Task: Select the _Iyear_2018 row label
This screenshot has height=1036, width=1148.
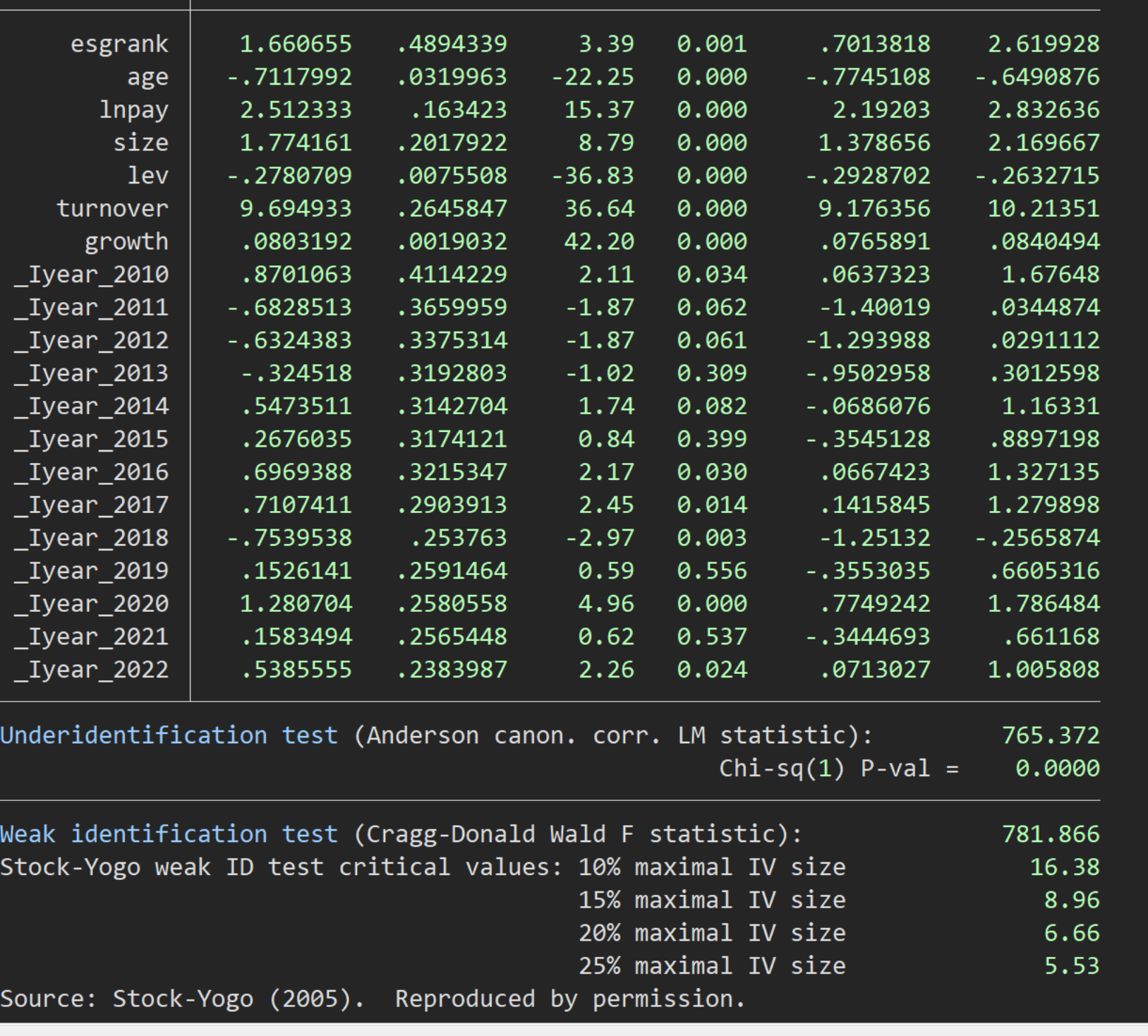Action: coord(91,538)
